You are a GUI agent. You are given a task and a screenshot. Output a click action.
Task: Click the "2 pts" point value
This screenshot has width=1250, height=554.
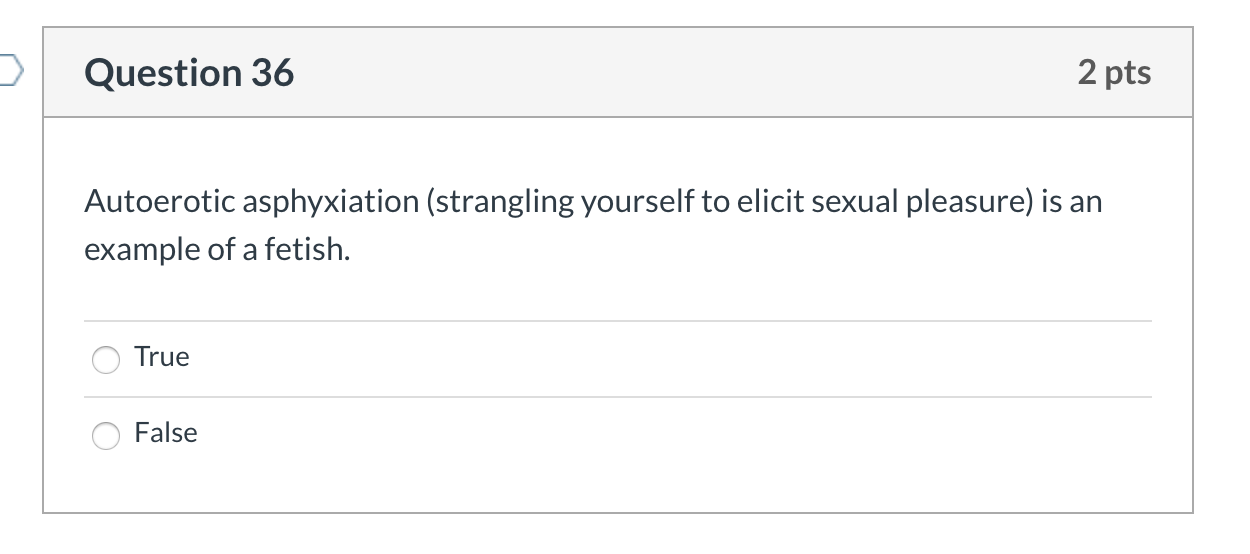1114,73
